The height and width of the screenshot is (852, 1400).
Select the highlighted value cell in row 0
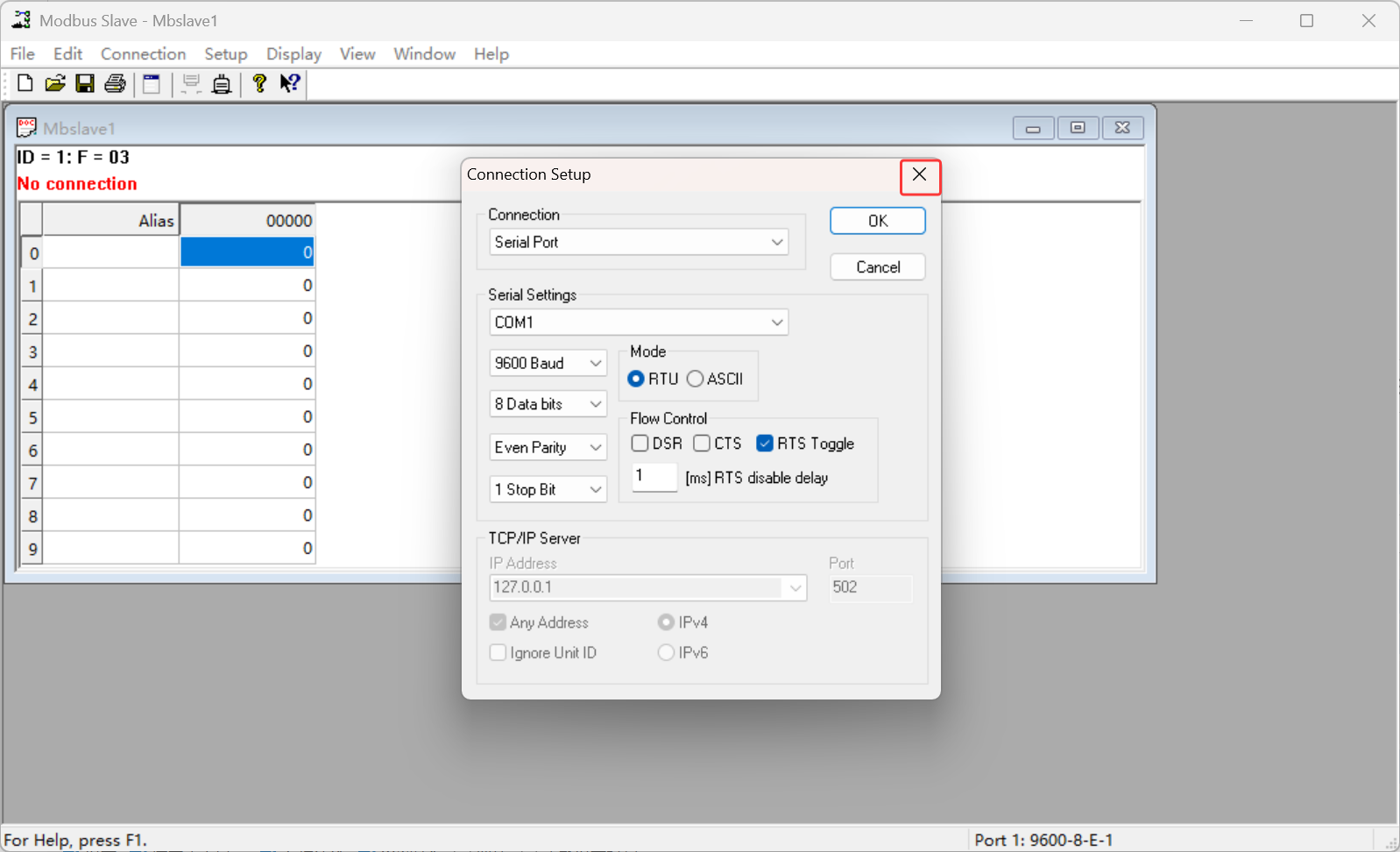(247, 252)
